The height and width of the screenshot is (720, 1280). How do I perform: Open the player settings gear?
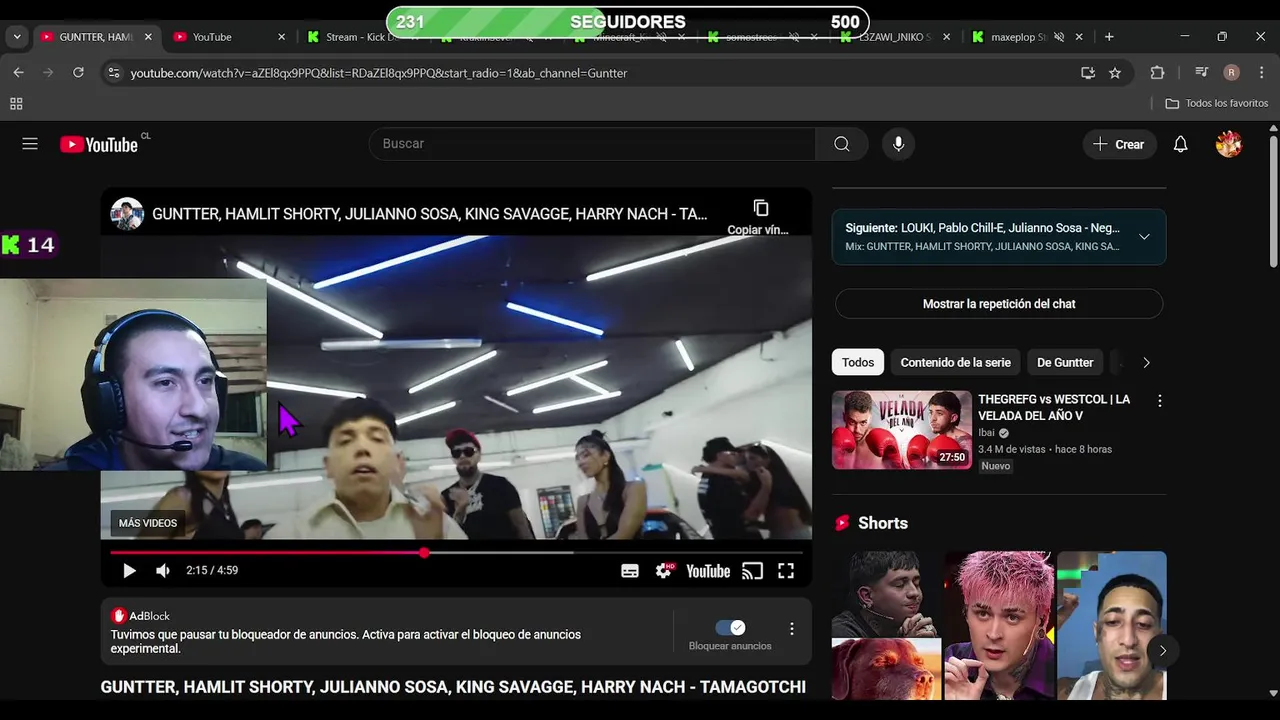tap(664, 571)
